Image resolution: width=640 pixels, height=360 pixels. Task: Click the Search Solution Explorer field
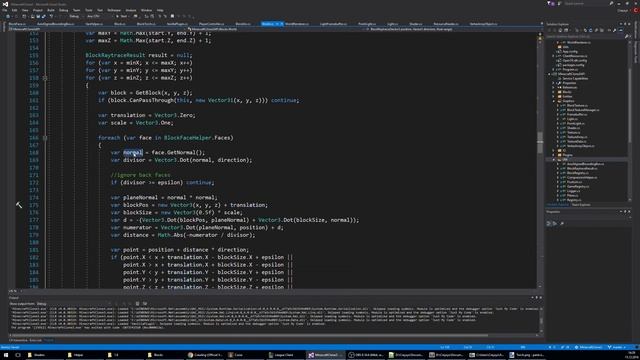(586, 37)
